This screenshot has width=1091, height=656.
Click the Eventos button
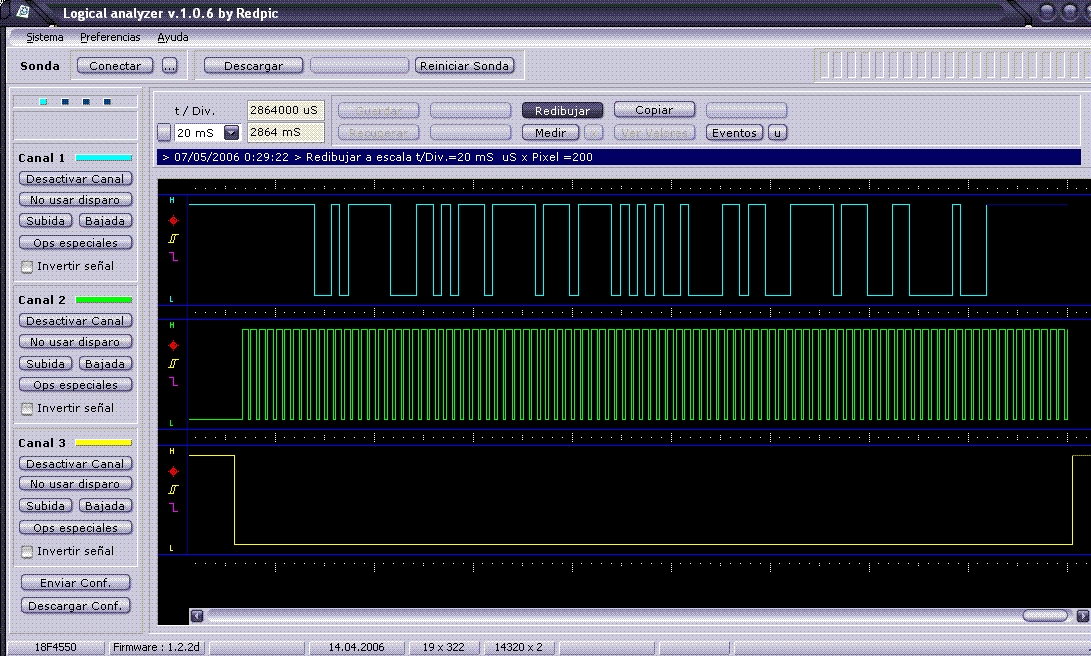734,133
